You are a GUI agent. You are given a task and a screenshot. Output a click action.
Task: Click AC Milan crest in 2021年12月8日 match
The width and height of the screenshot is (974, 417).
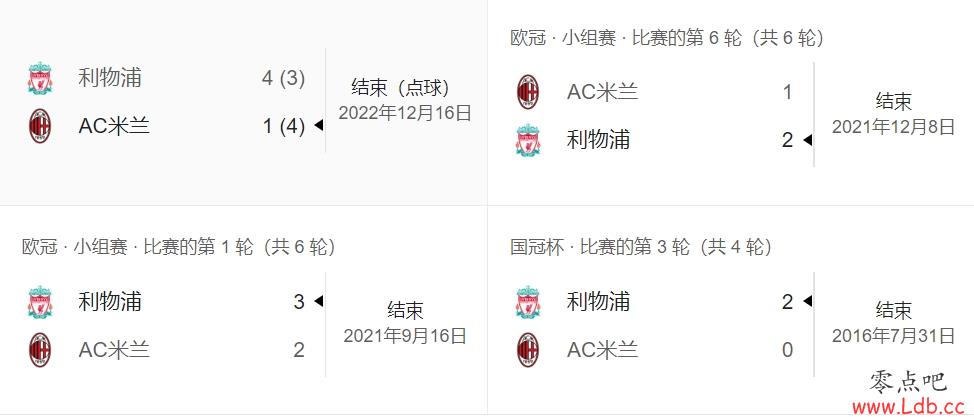tap(528, 92)
